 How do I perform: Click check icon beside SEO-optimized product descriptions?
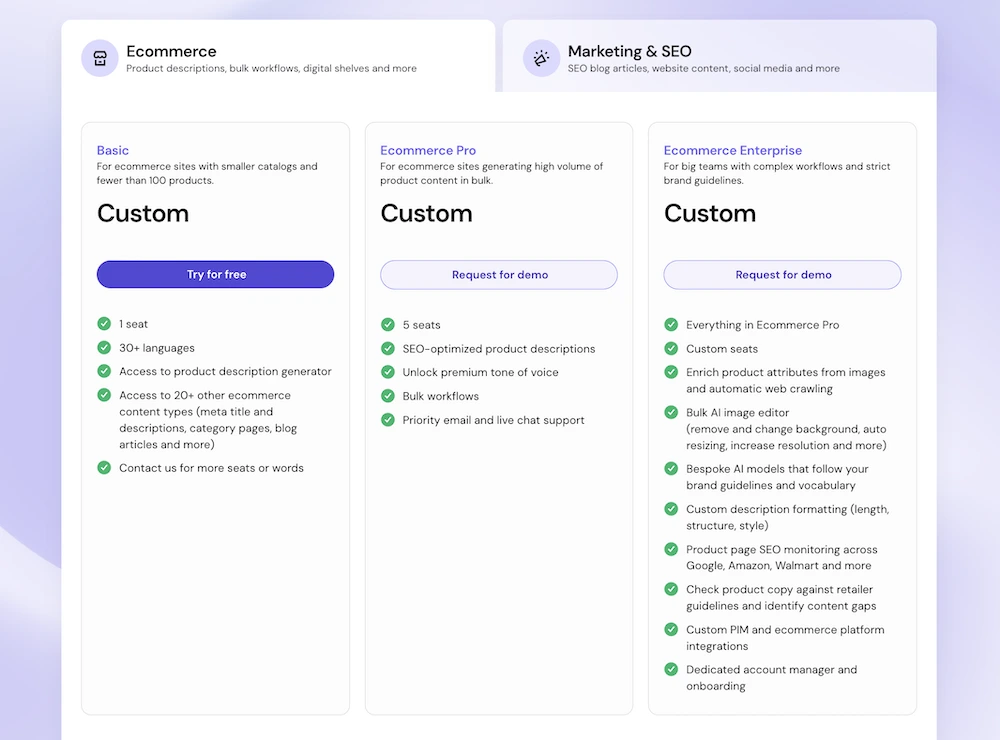point(388,348)
